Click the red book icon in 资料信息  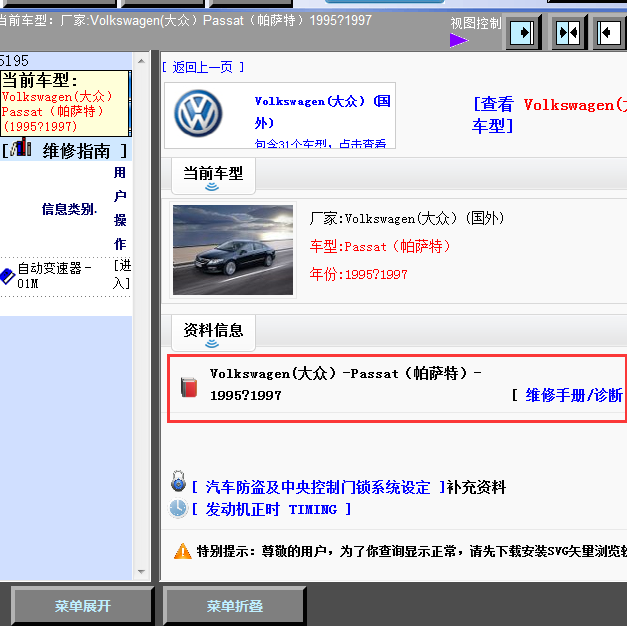click(x=189, y=387)
